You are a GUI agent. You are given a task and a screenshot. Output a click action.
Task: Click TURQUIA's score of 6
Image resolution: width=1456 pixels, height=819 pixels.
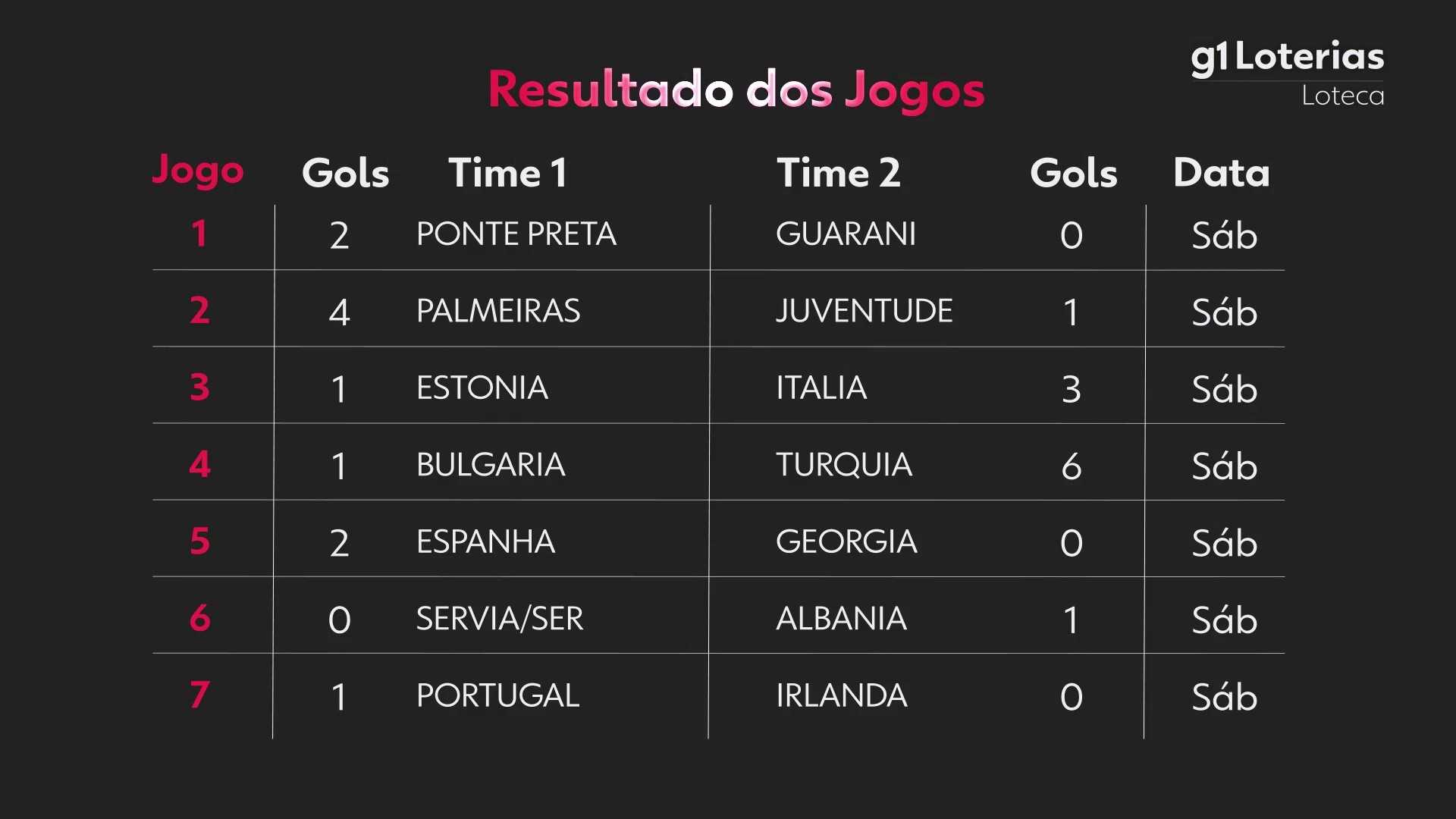click(x=1071, y=466)
